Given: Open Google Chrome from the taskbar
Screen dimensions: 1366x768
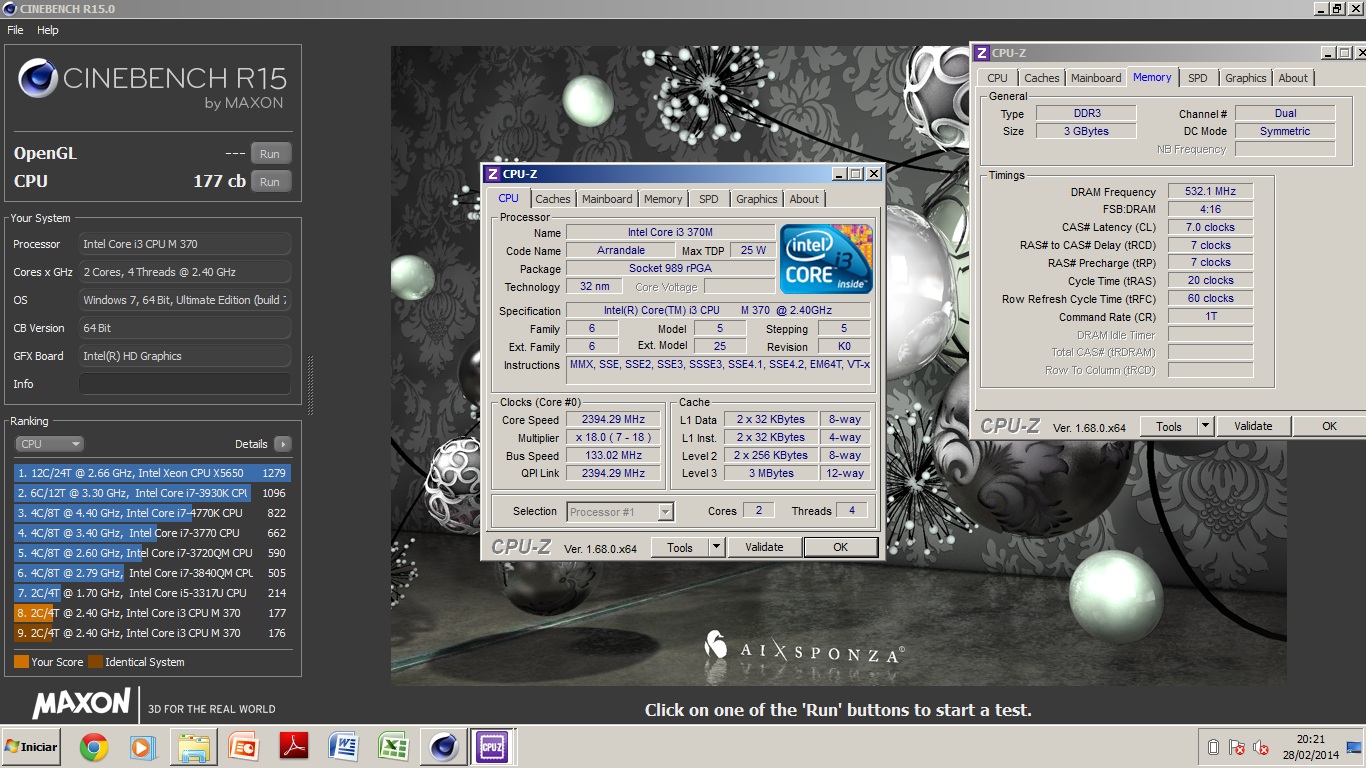Looking at the screenshot, I should point(94,747).
